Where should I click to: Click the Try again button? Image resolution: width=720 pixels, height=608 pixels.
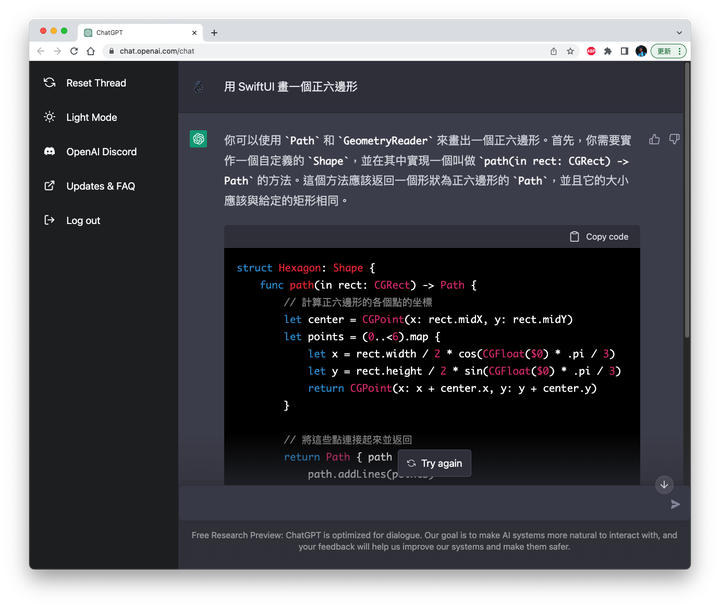tap(434, 463)
